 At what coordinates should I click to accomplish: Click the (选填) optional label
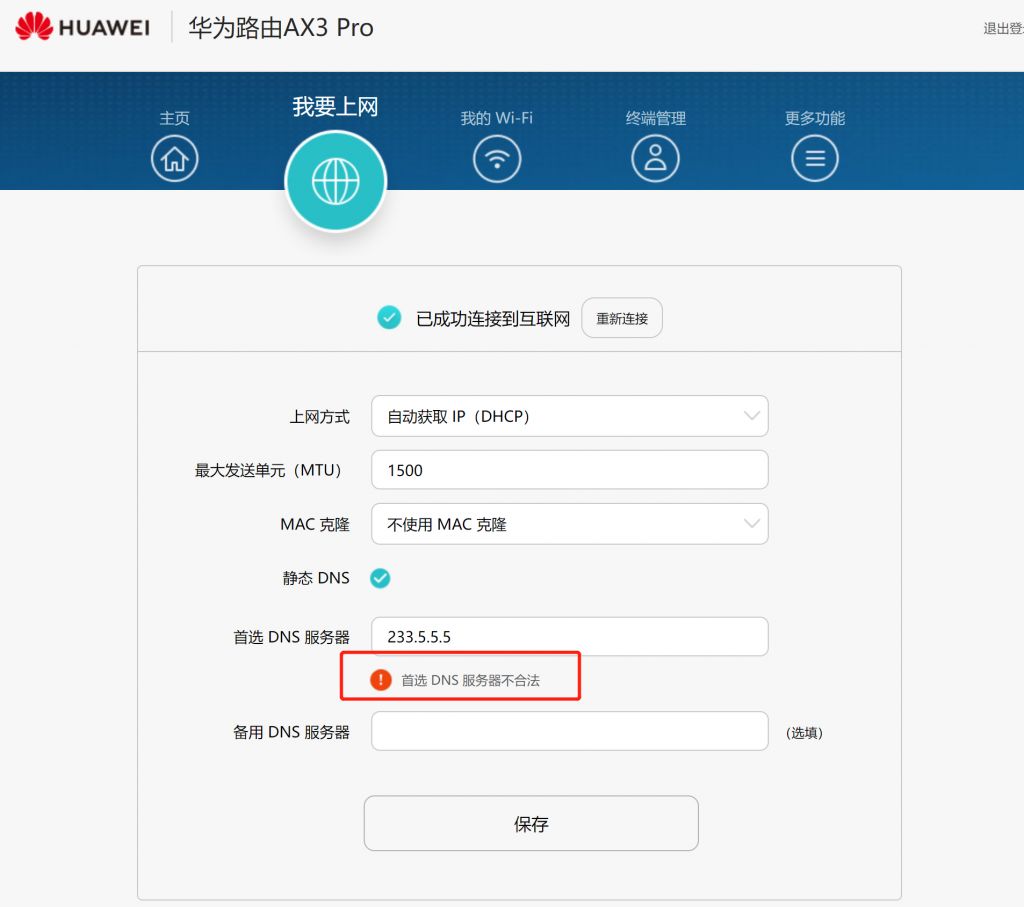click(804, 733)
